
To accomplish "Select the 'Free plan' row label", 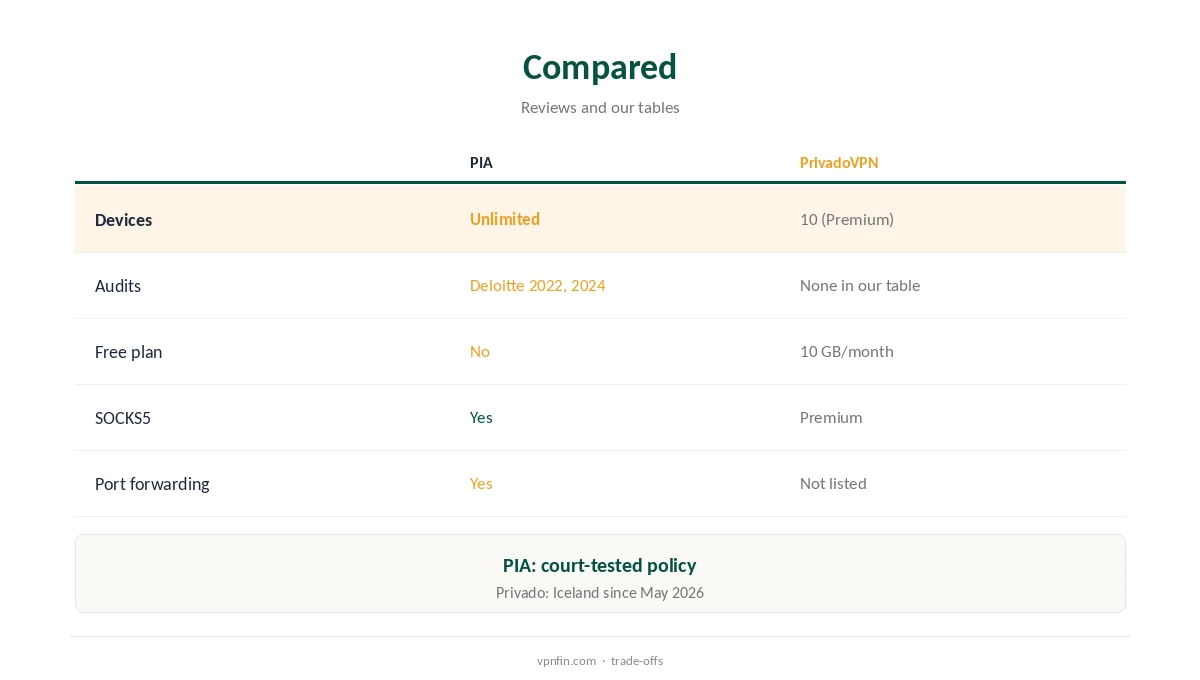I will click(x=128, y=352).
